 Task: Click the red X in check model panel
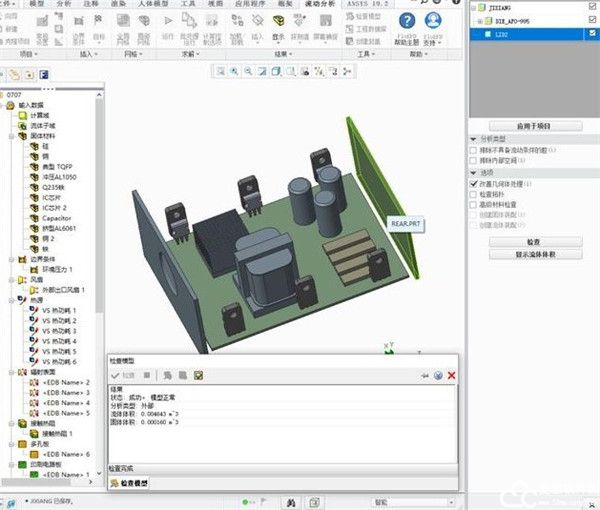pos(451,375)
